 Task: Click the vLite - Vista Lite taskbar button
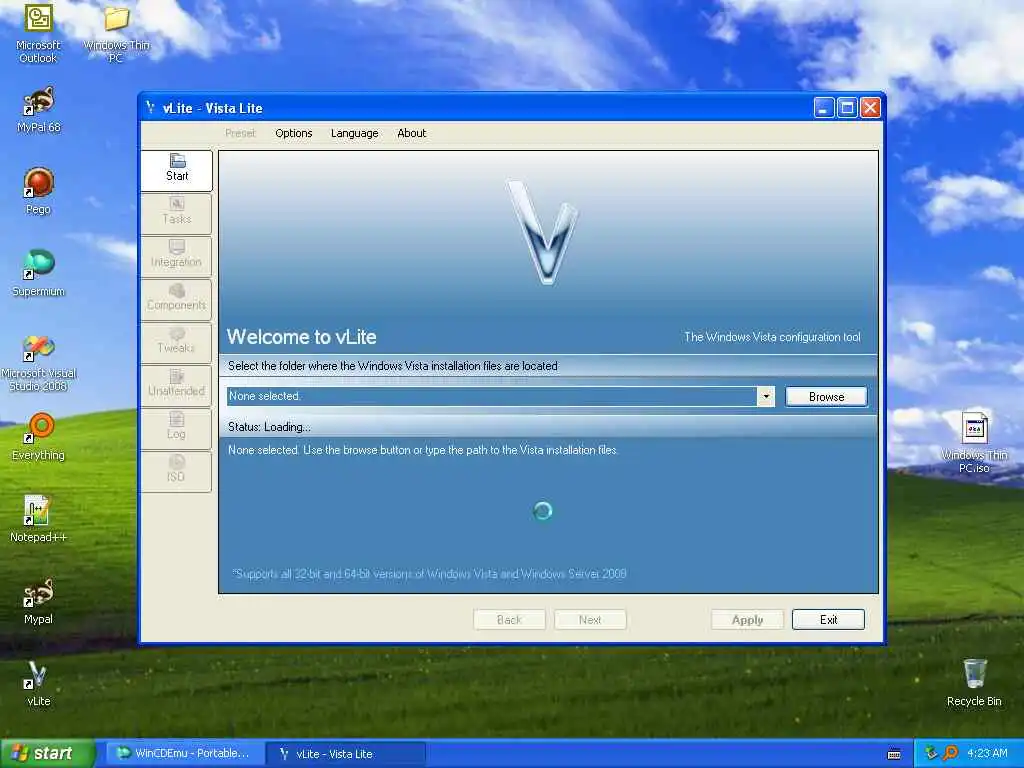point(345,754)
